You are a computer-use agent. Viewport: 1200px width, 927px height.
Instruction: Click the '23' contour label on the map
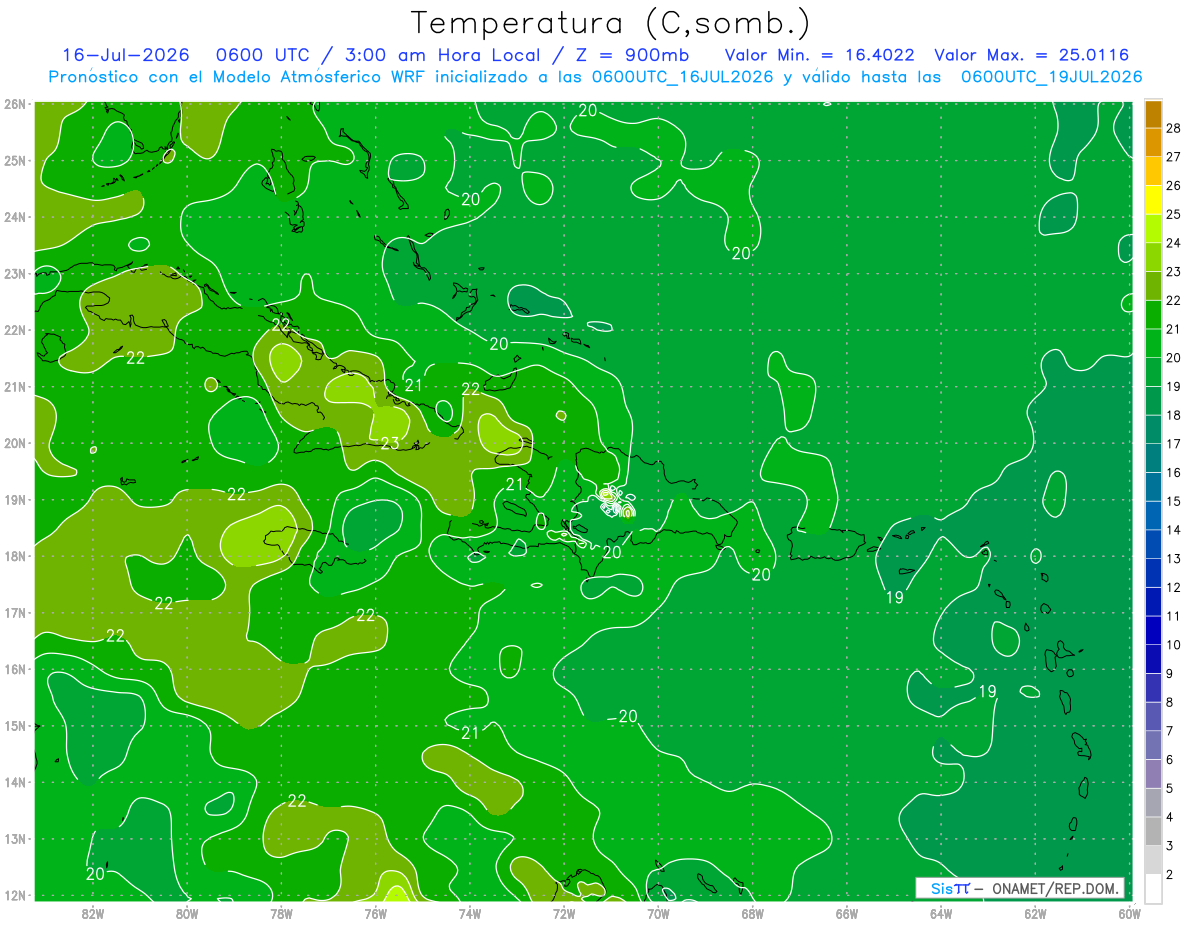(x=390, y=443)
